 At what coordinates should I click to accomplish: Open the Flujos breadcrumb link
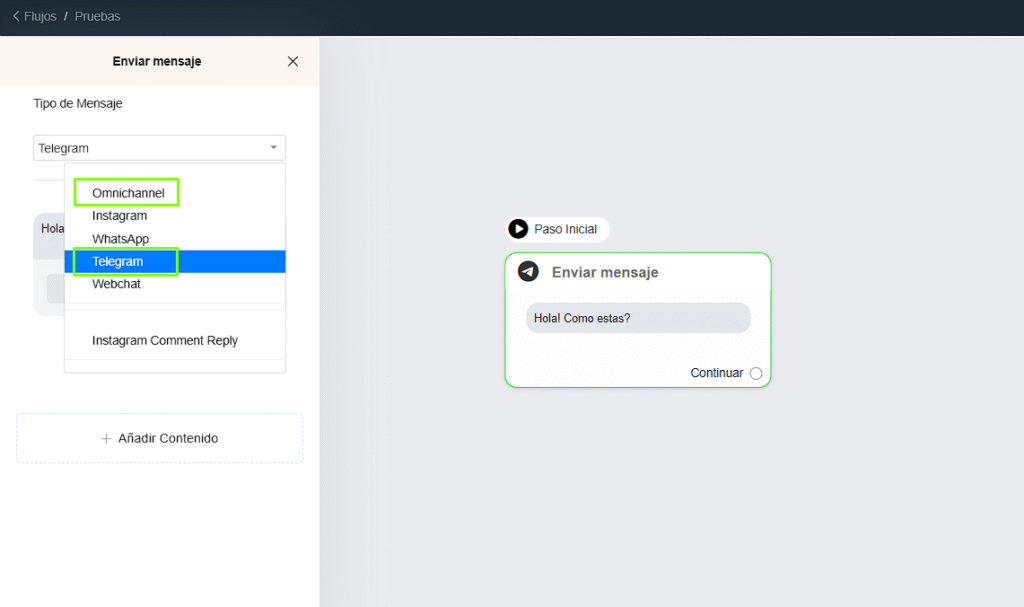[40, 17]
